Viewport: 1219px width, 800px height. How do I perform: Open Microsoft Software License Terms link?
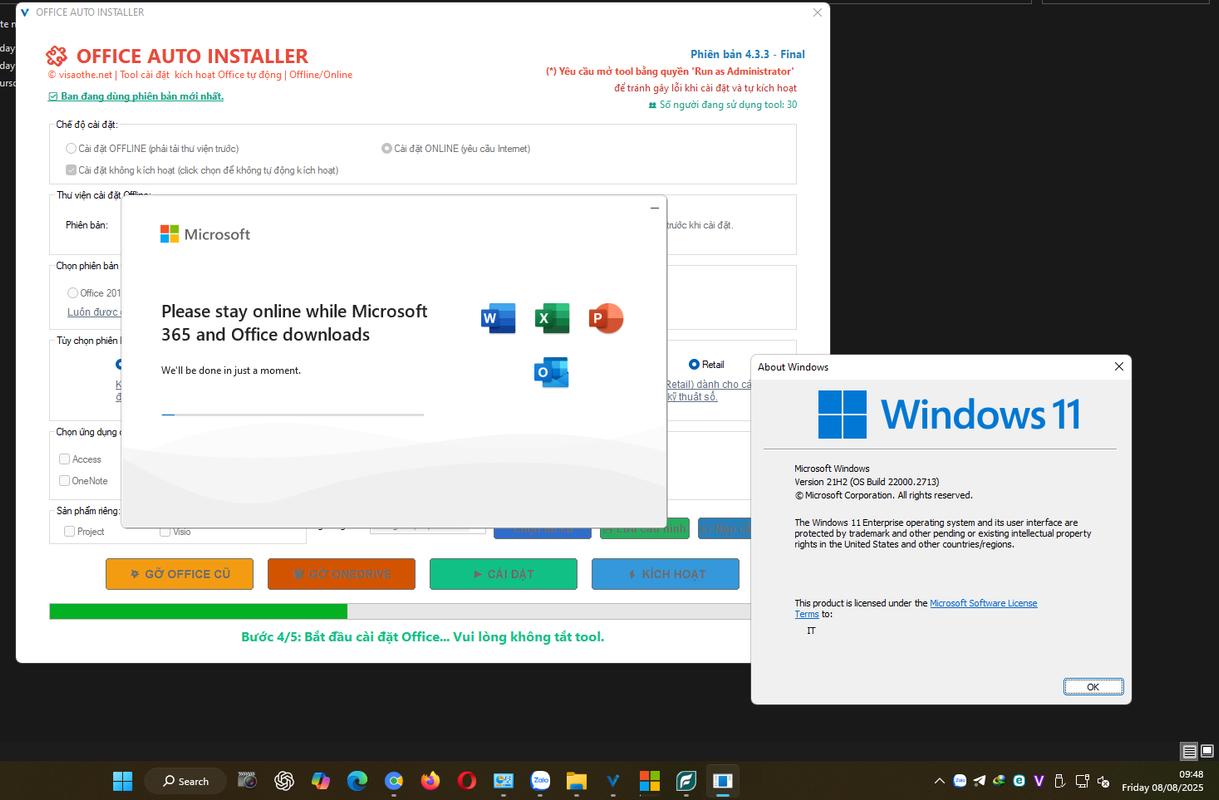983,603
